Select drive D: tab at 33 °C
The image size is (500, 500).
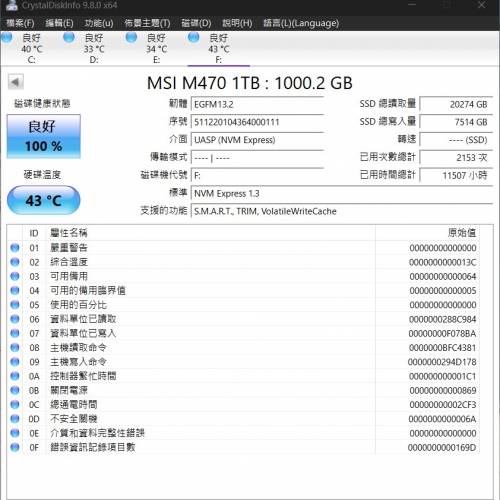[94, 48]
